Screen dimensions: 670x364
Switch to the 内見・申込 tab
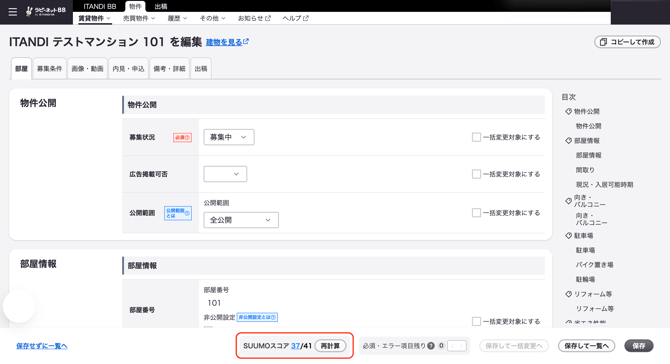tap(128, 68)
